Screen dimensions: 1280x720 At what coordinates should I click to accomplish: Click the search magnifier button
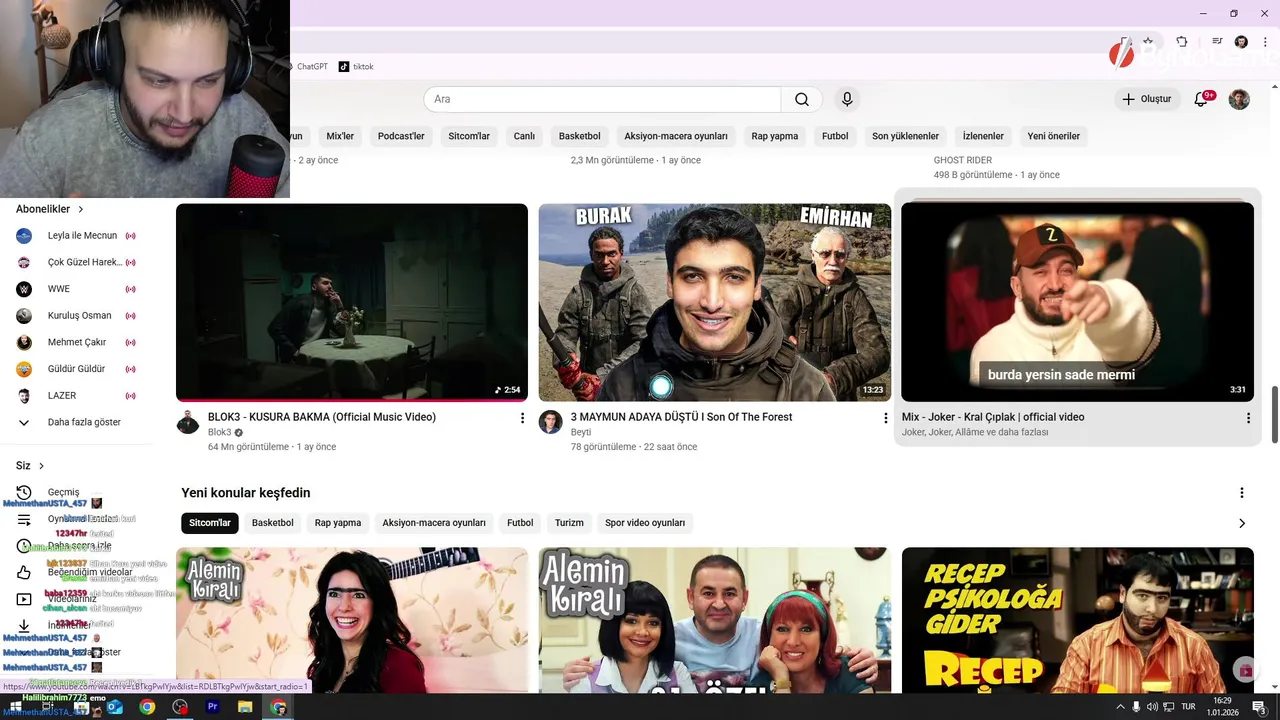pyautogui.click(x=801, y=99)
